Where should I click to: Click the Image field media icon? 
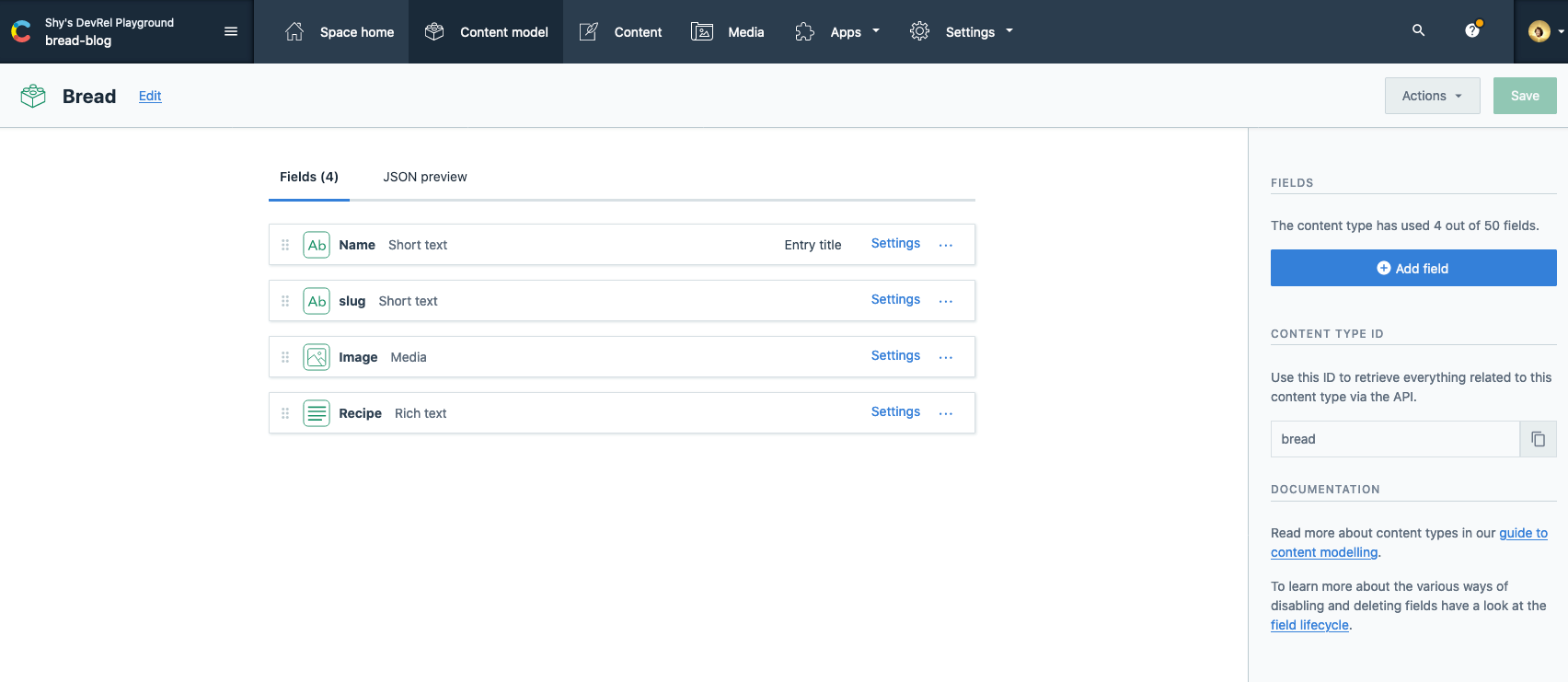coord(317,357)
